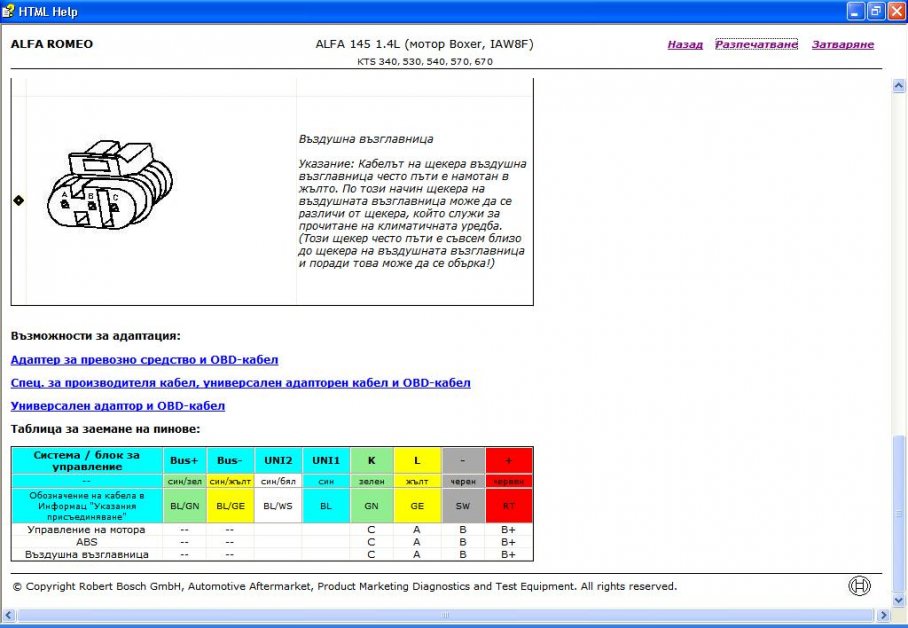This screenshot has width=908, height=628.
Task: Select the yellow GE cable cell
Action: point(417,506)
